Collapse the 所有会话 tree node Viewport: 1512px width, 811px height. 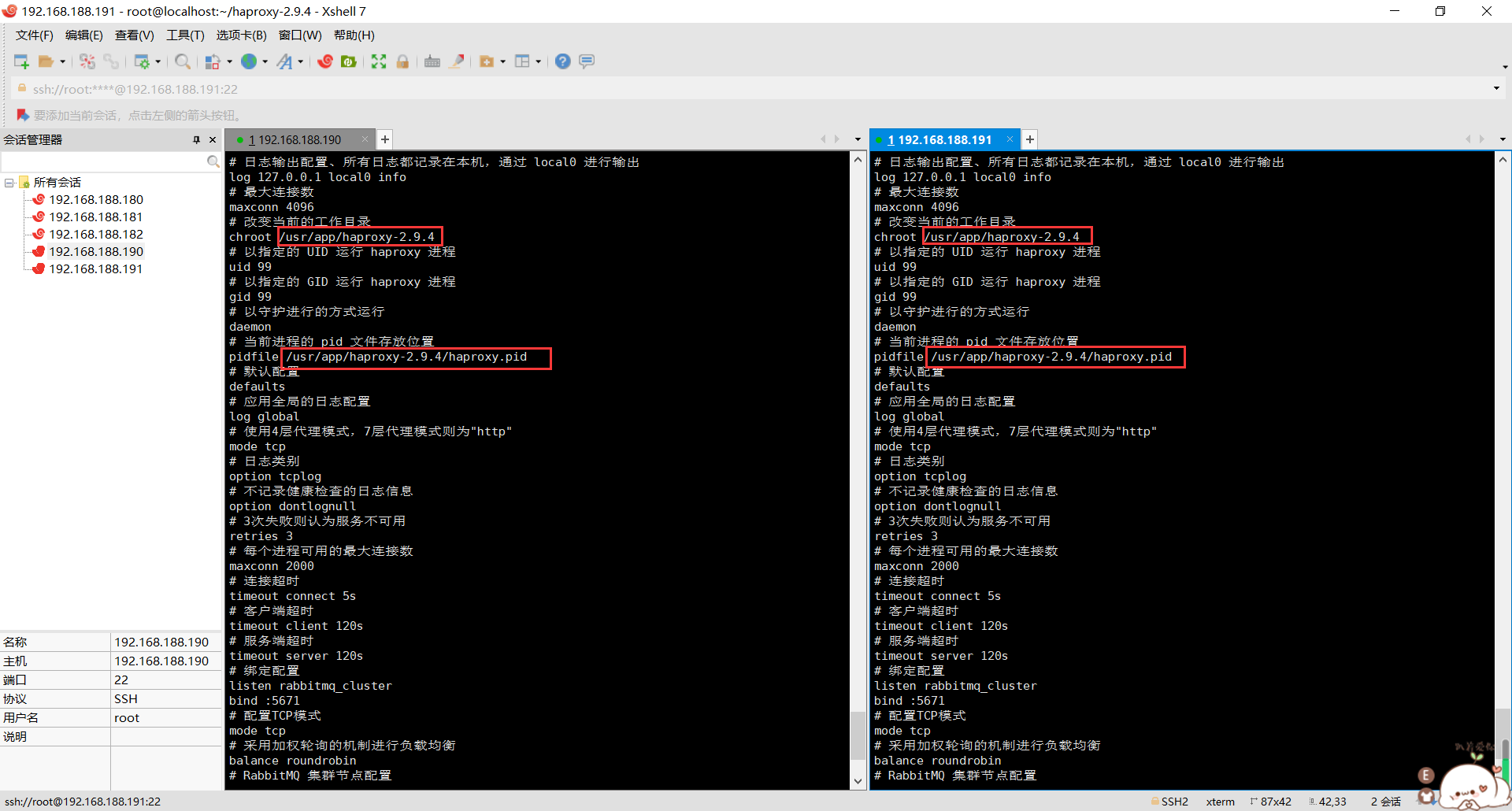(x=9, y=183)
